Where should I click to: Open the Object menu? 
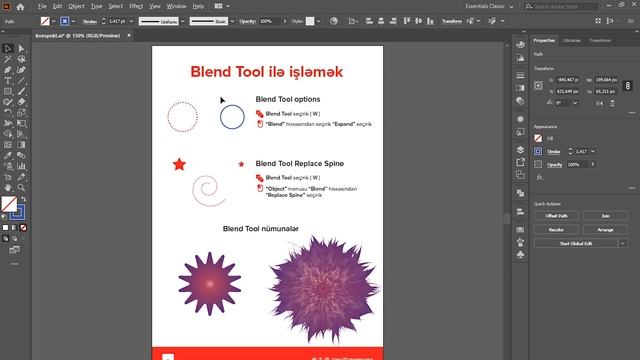[76, 7]
